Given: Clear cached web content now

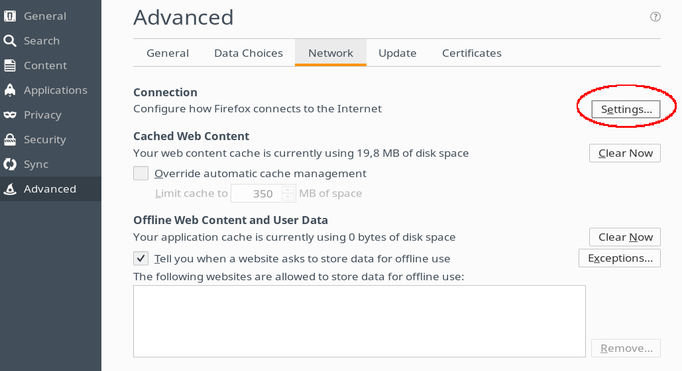Looking at the screenshot, I should (625, 153).
